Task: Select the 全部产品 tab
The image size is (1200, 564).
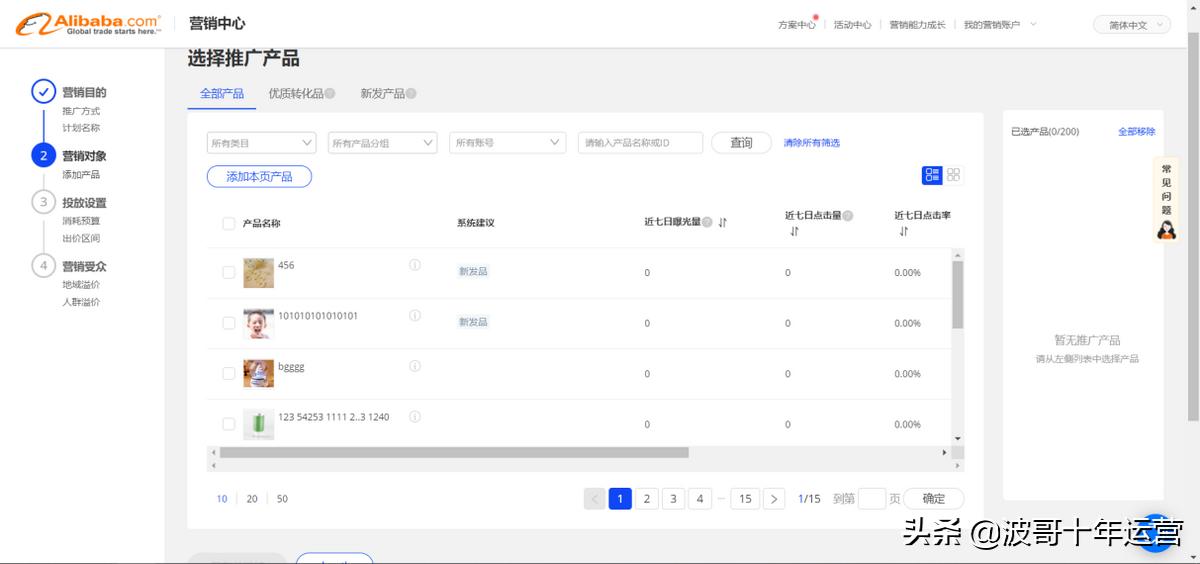Action: point(222,94)
